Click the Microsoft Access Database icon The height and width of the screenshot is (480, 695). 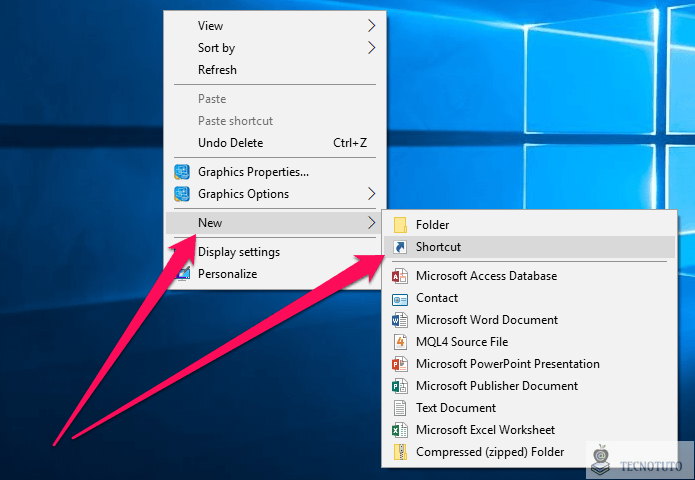tap(400, 276)
